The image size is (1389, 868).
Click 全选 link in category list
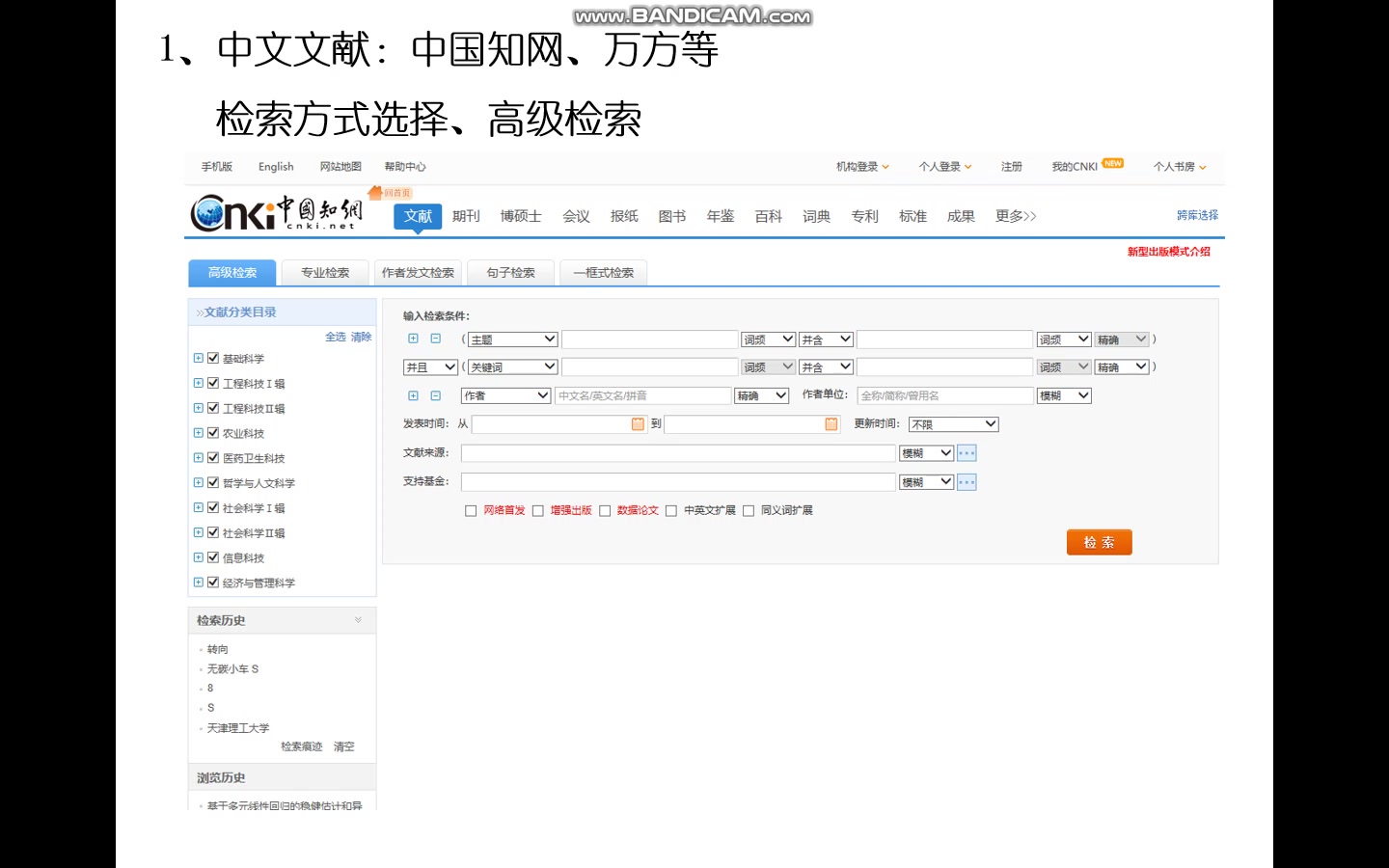[x=335, y=337]
